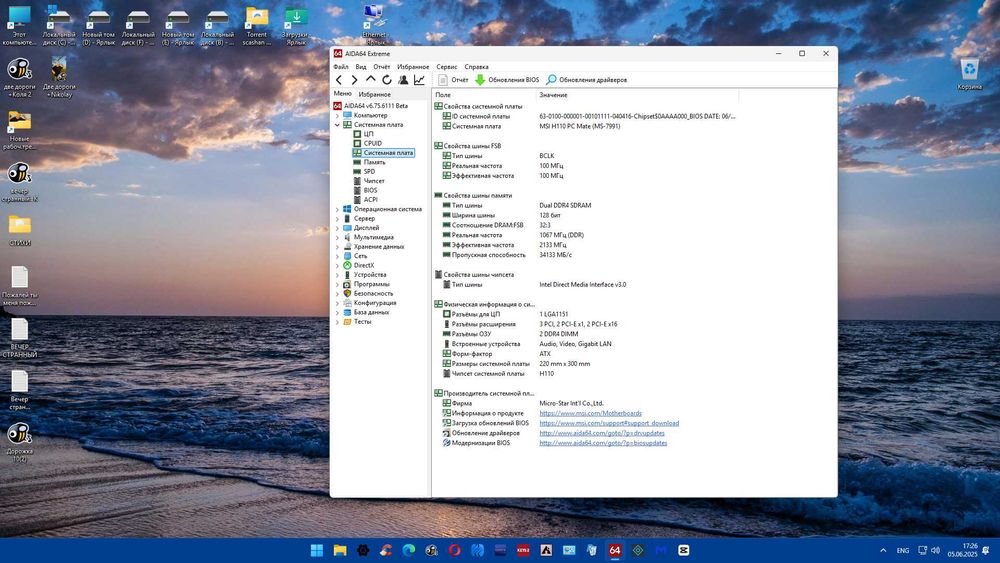The width and height of the screenshot is (1000, 563).
Task: Open the graph chart icon in toolbar
Action: click(419, 80)
